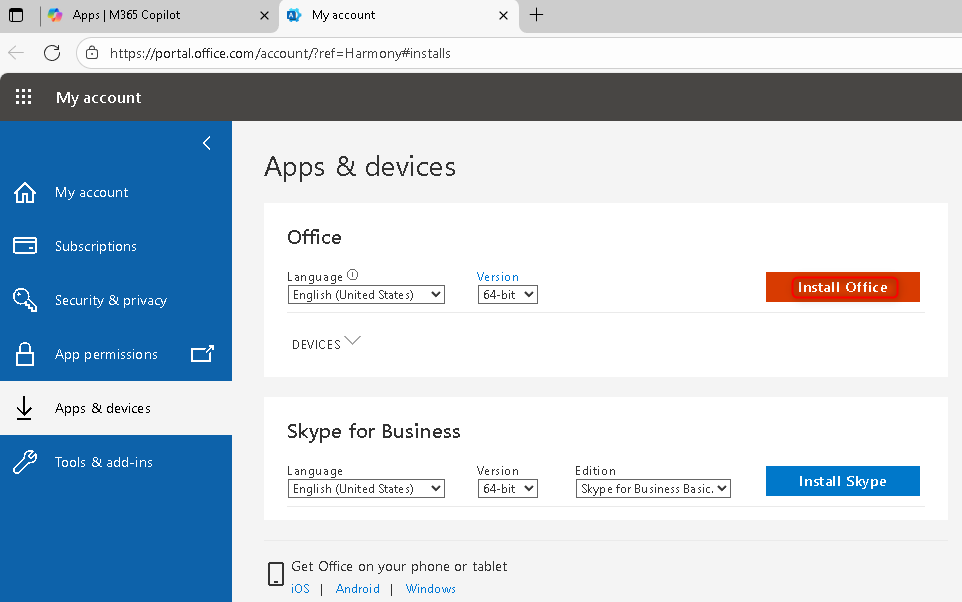Click the info icon next to Office Language
The width and height of the screenshot is (962, 602).
(x=352, y=275)
